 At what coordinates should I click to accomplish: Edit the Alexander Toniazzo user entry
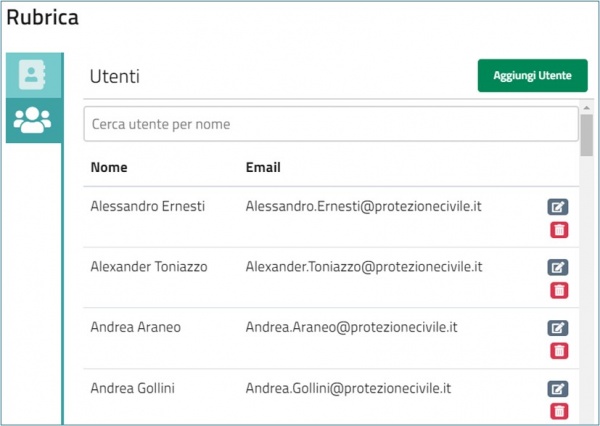(x=559, y=268)
